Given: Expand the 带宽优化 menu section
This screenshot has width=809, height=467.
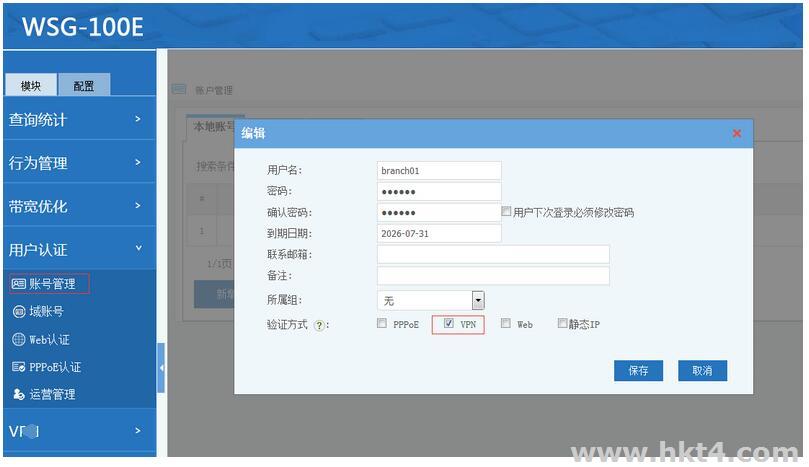Looking at the screenshot, I should click(79, 206).
